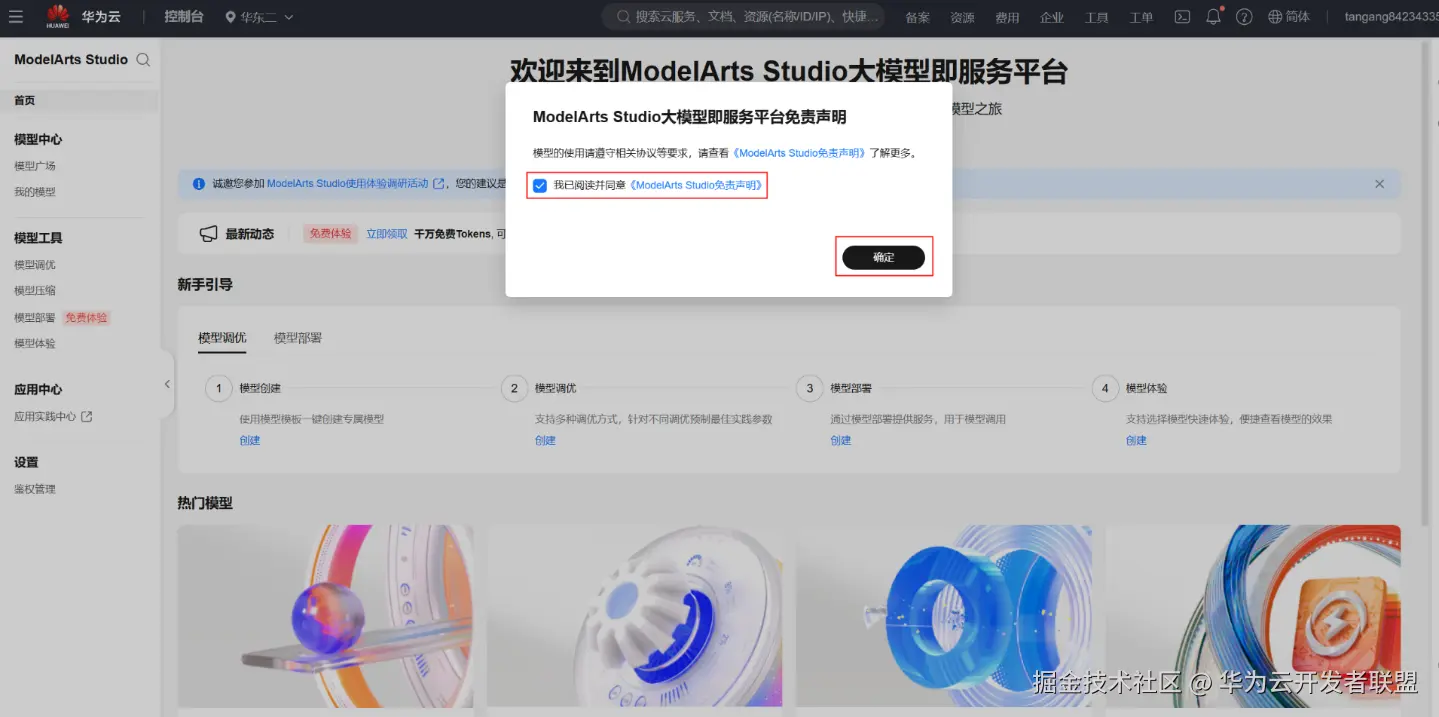Image resolution: width=1439 pixels, height=717 pixels.
Task: Open the hot model card with white gear
Action: click(635, 616)
